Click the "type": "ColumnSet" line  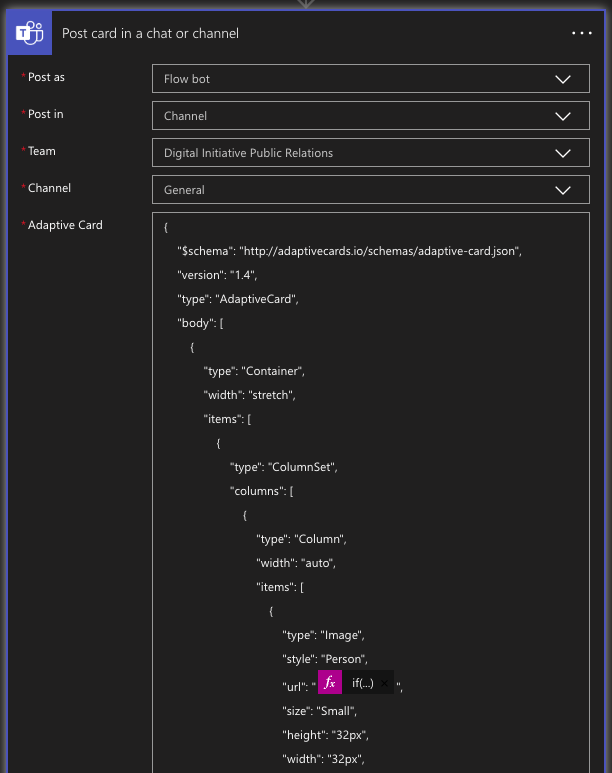[x=284, y=467]
